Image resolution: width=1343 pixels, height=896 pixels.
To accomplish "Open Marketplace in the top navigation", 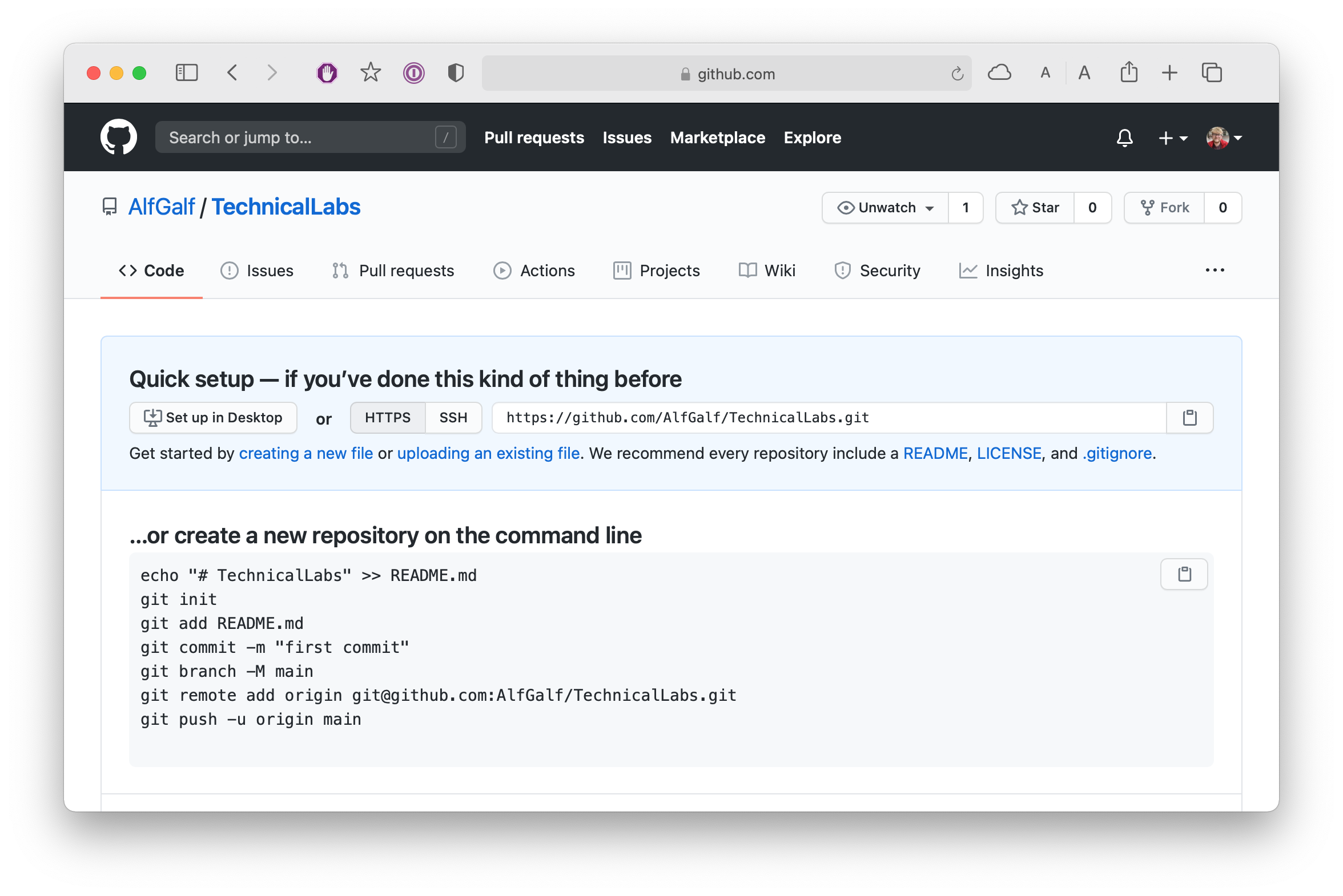I will [718, 138].
